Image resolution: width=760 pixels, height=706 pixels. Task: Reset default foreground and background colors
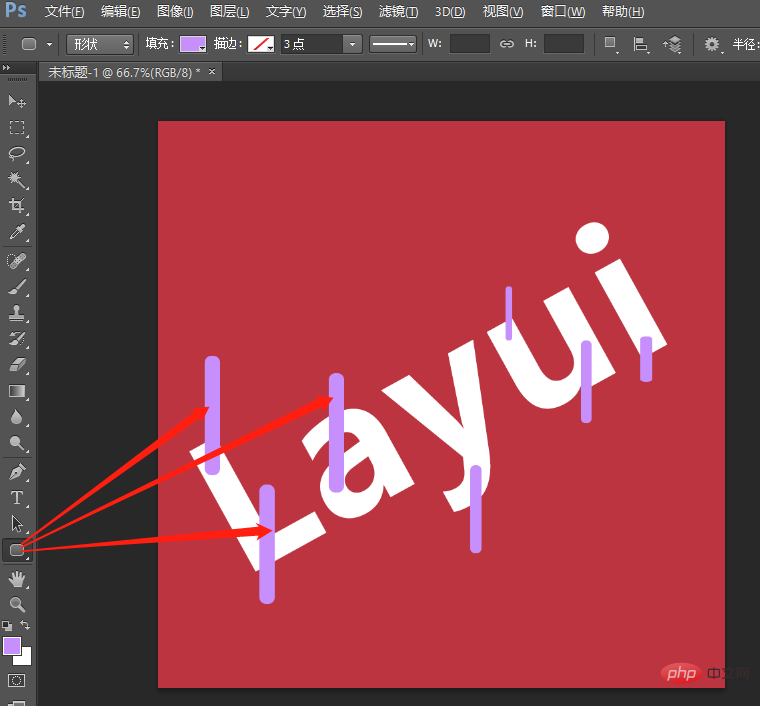click(x=7, y=626)
